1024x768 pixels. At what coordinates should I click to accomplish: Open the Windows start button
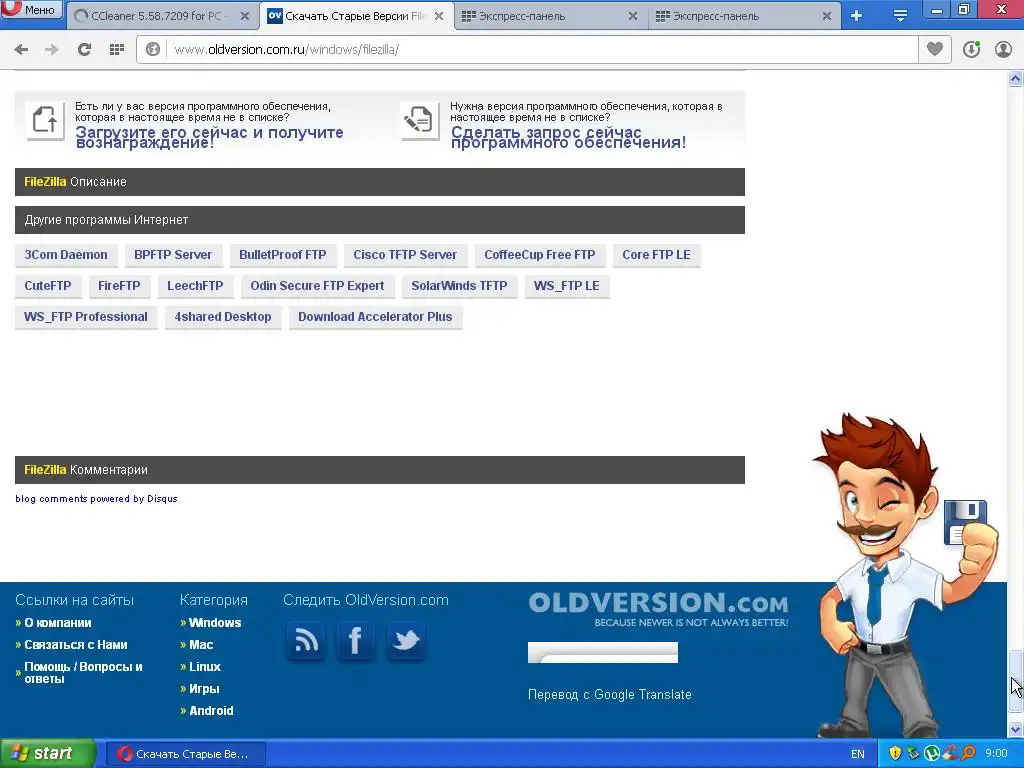point(48,754)
